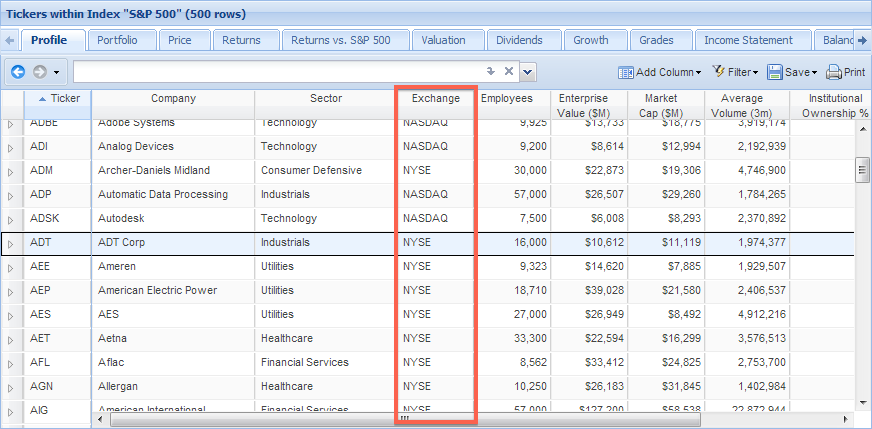872x429 pixels.
Task: Select the Analog Devices company cell
Action: coord(174,147)
